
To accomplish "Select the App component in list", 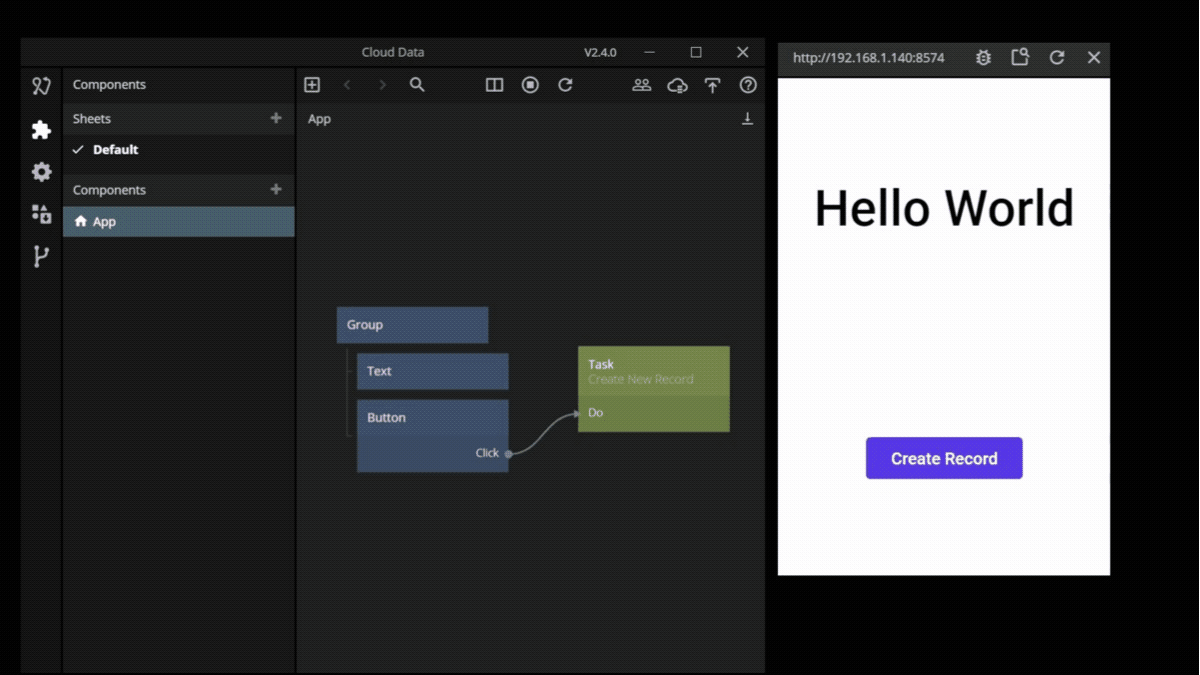I will pos(104,222).
